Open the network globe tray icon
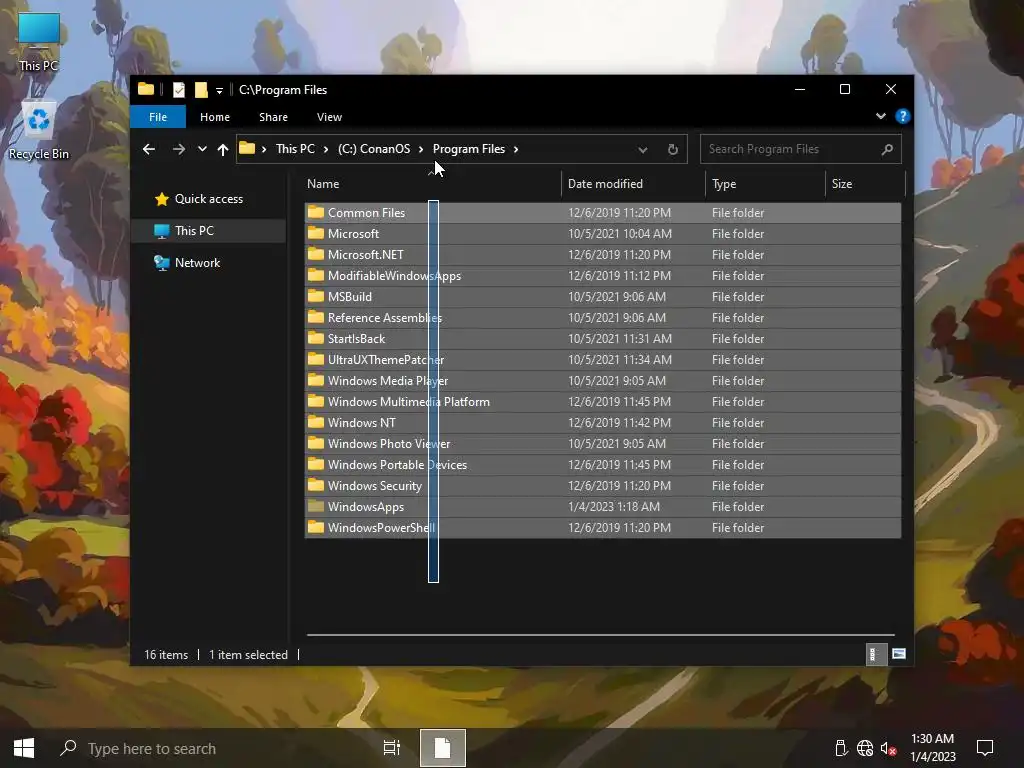This screenshot has height=768, width=1024. pos(865,748)
